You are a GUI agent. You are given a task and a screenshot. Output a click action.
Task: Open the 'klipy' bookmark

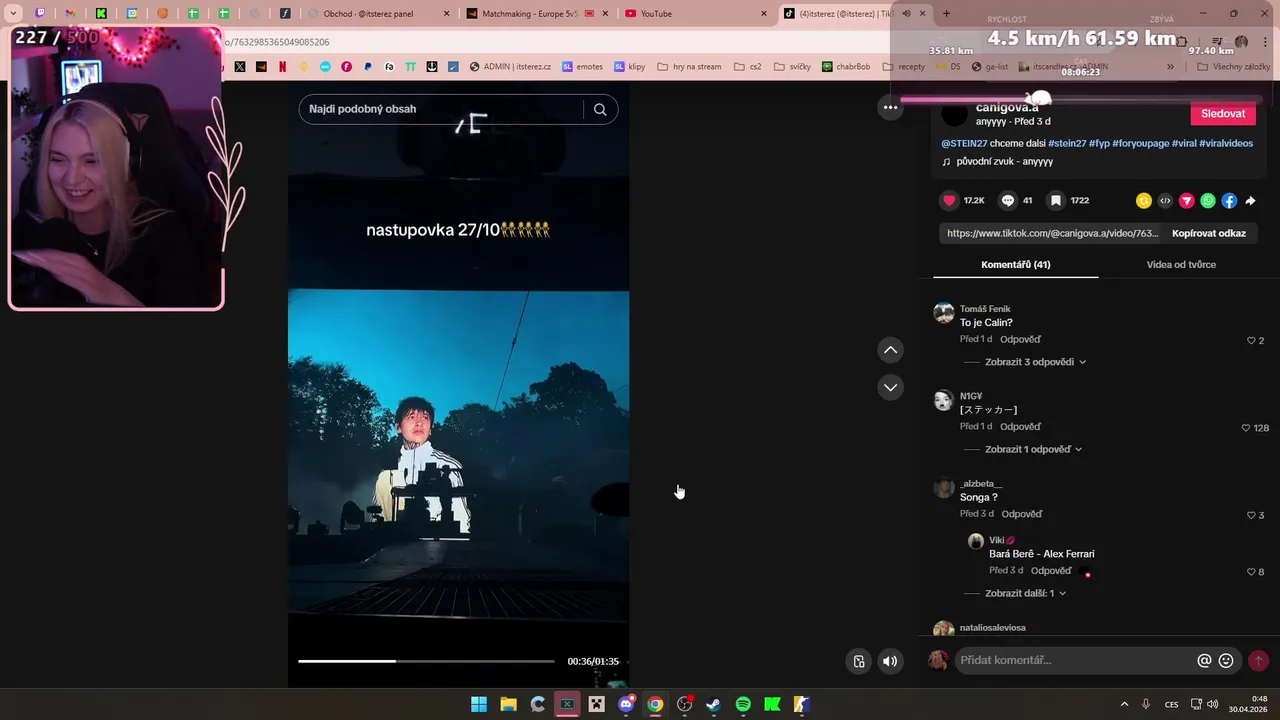(629, 67)
